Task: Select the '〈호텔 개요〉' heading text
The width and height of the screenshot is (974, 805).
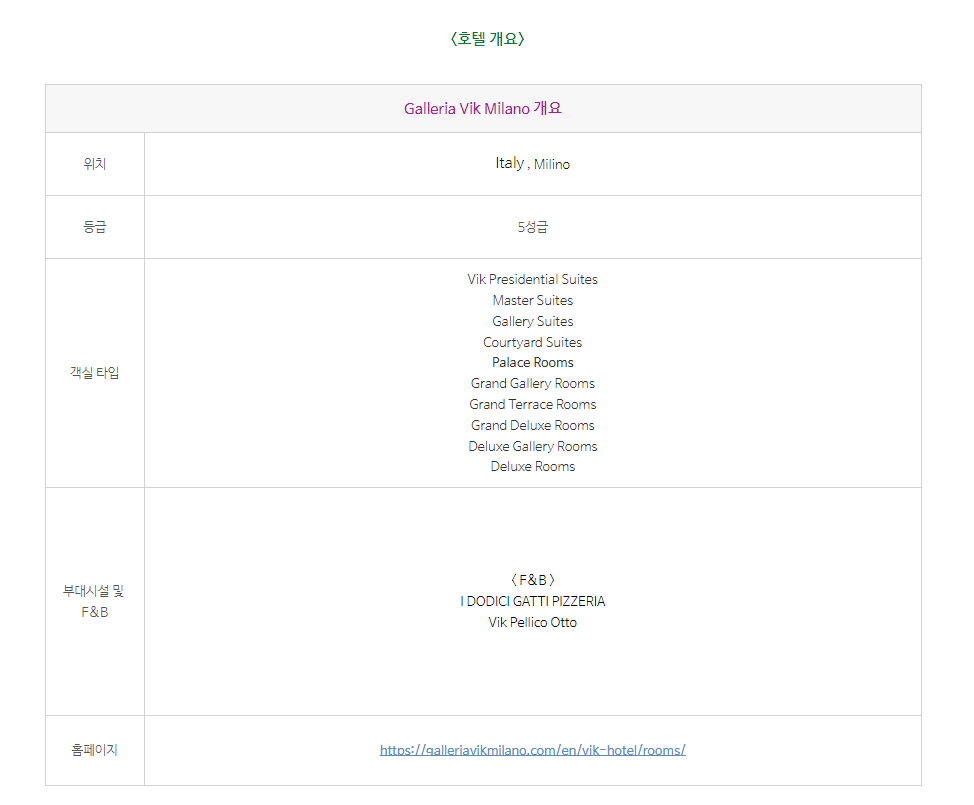Action: click(x=487, y=39)
